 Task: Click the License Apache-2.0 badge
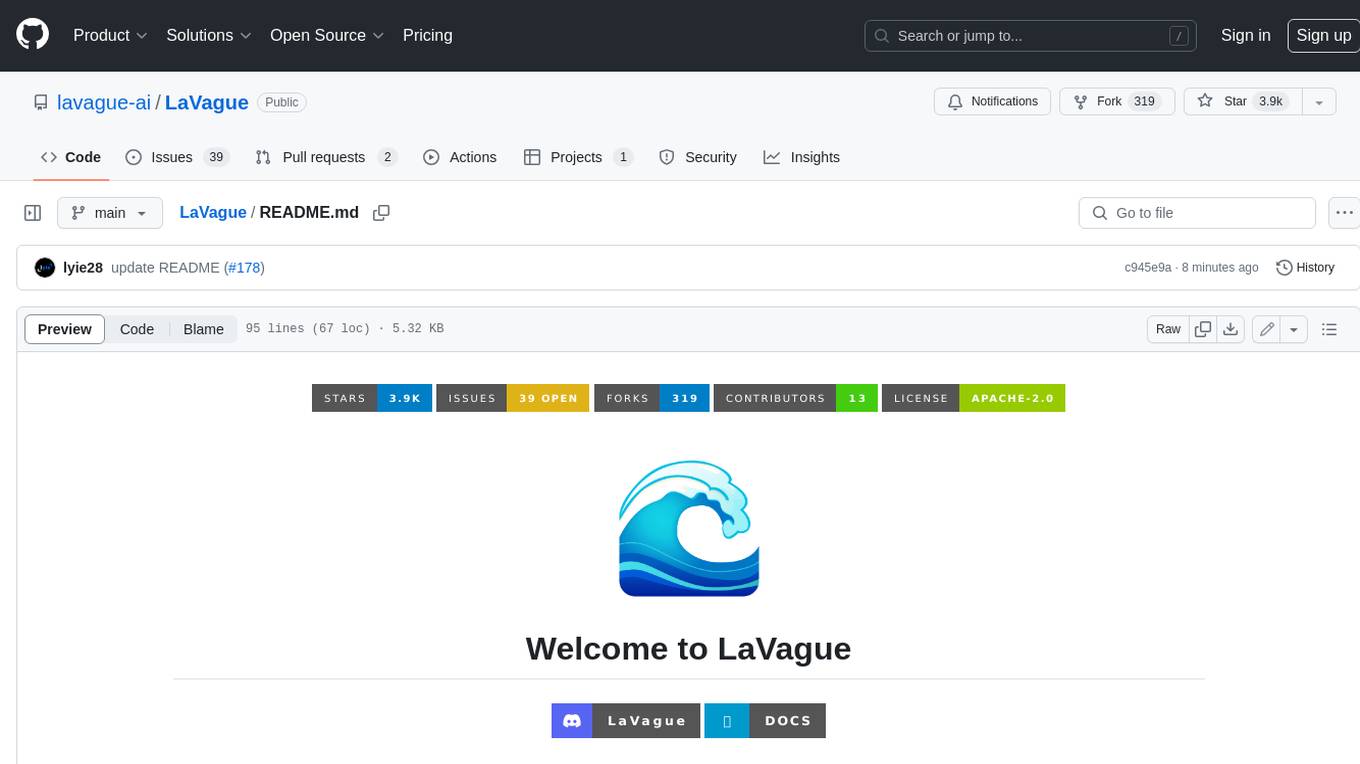(973, 398)
